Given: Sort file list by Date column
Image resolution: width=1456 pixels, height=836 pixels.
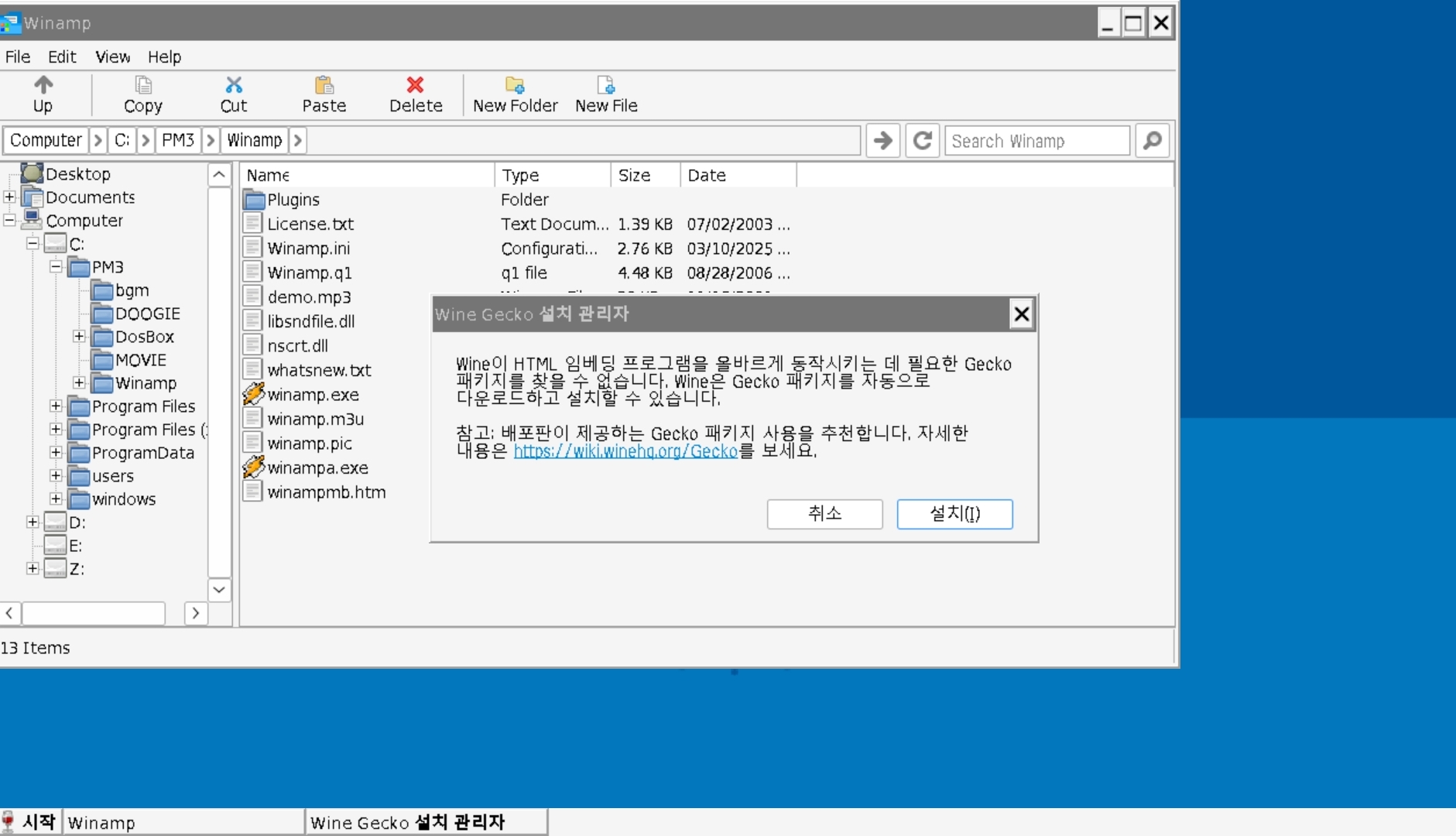Looking at the screenshot, I should [738, 175].
